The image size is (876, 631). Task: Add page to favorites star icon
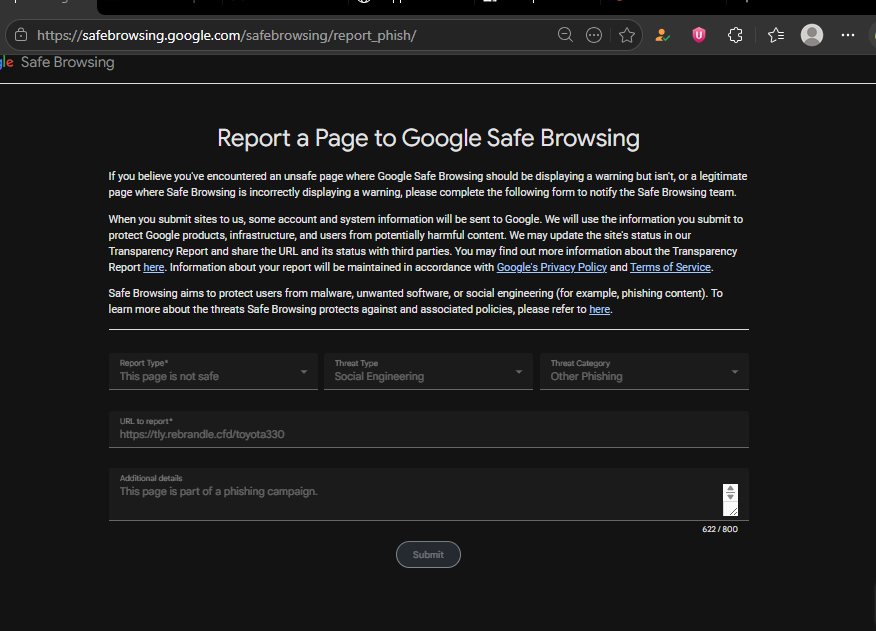[x=627, y=35]
